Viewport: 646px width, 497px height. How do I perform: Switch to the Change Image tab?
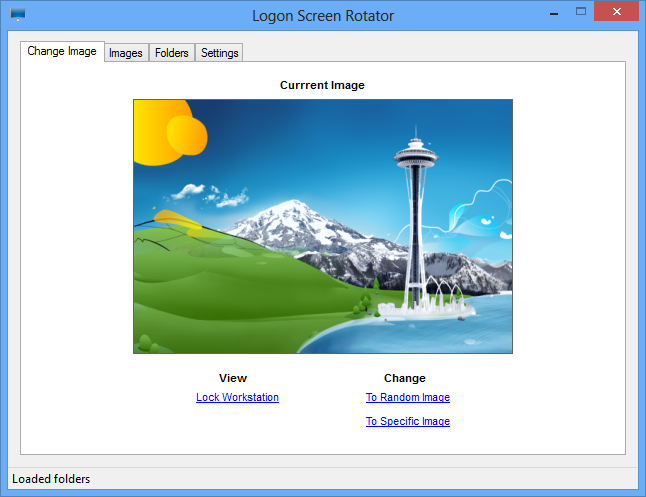[x=62, y=51]
